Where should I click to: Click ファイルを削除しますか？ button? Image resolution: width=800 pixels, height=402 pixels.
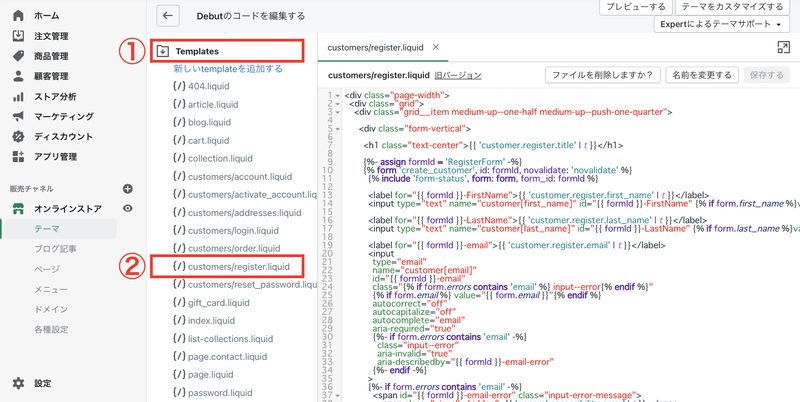[603, 75]
